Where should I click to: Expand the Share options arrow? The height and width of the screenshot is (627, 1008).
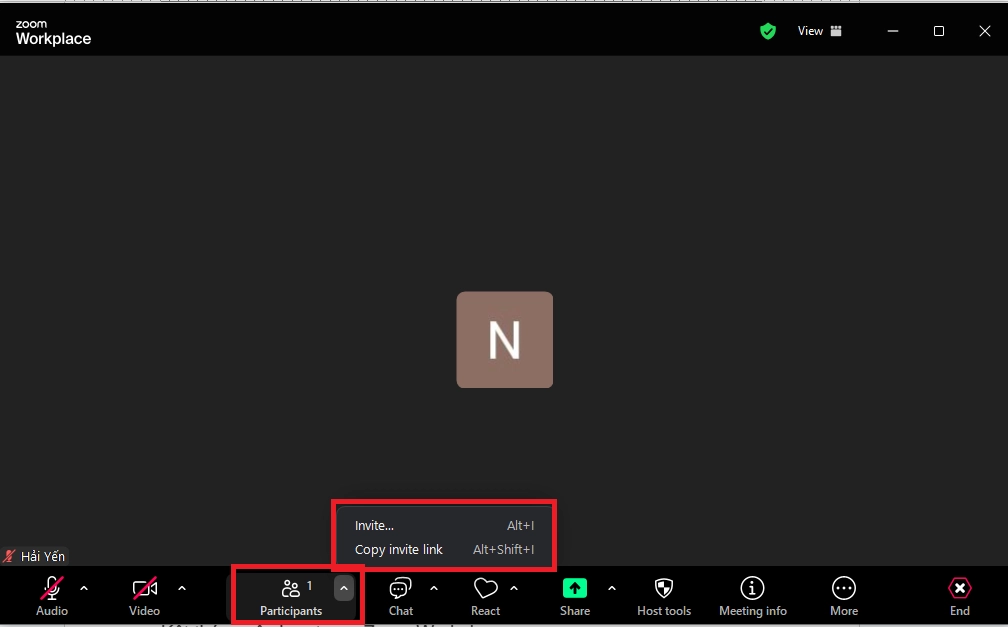tap(612, 588)
